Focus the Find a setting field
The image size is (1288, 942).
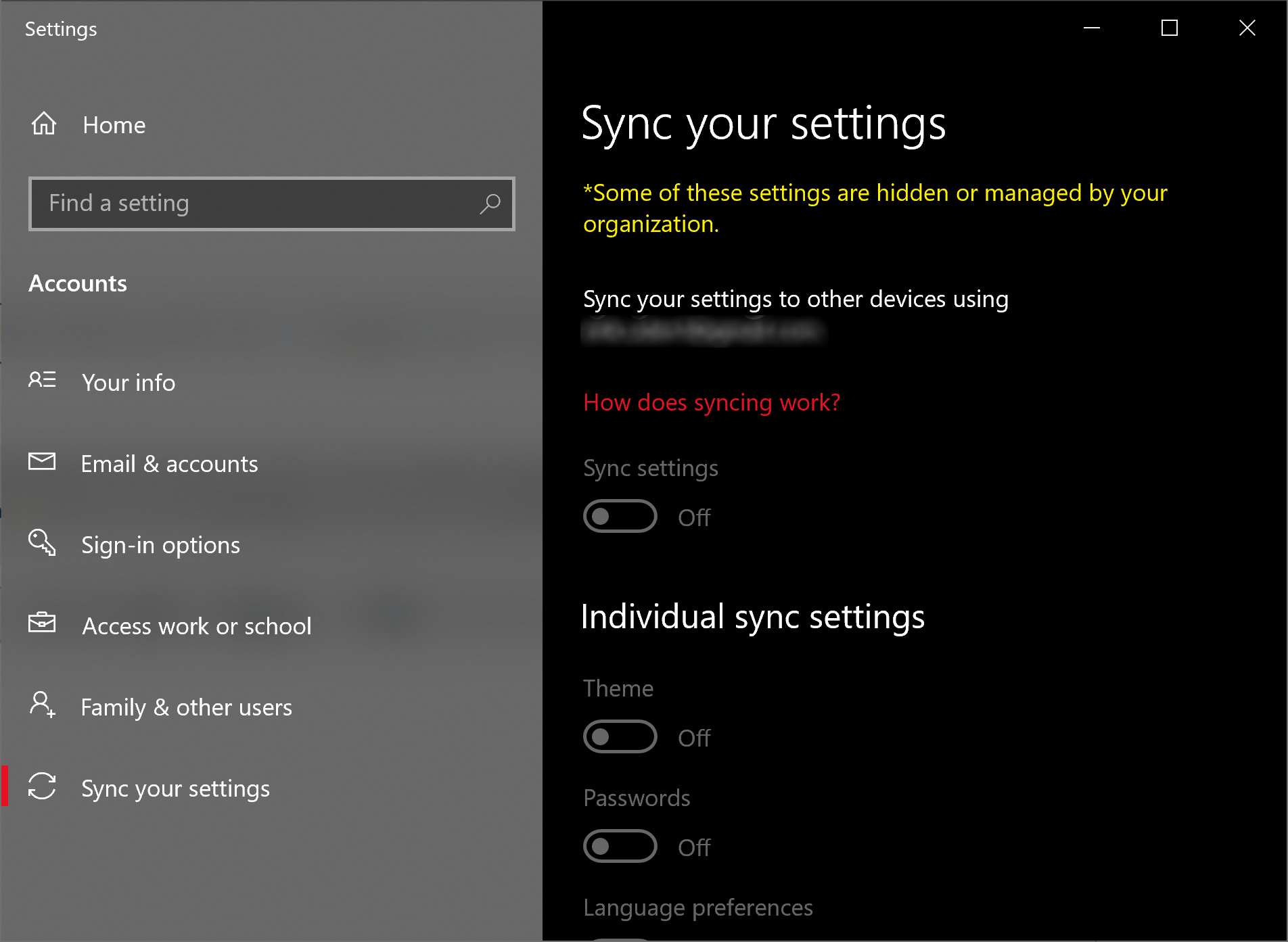click(x=272, y=204)
